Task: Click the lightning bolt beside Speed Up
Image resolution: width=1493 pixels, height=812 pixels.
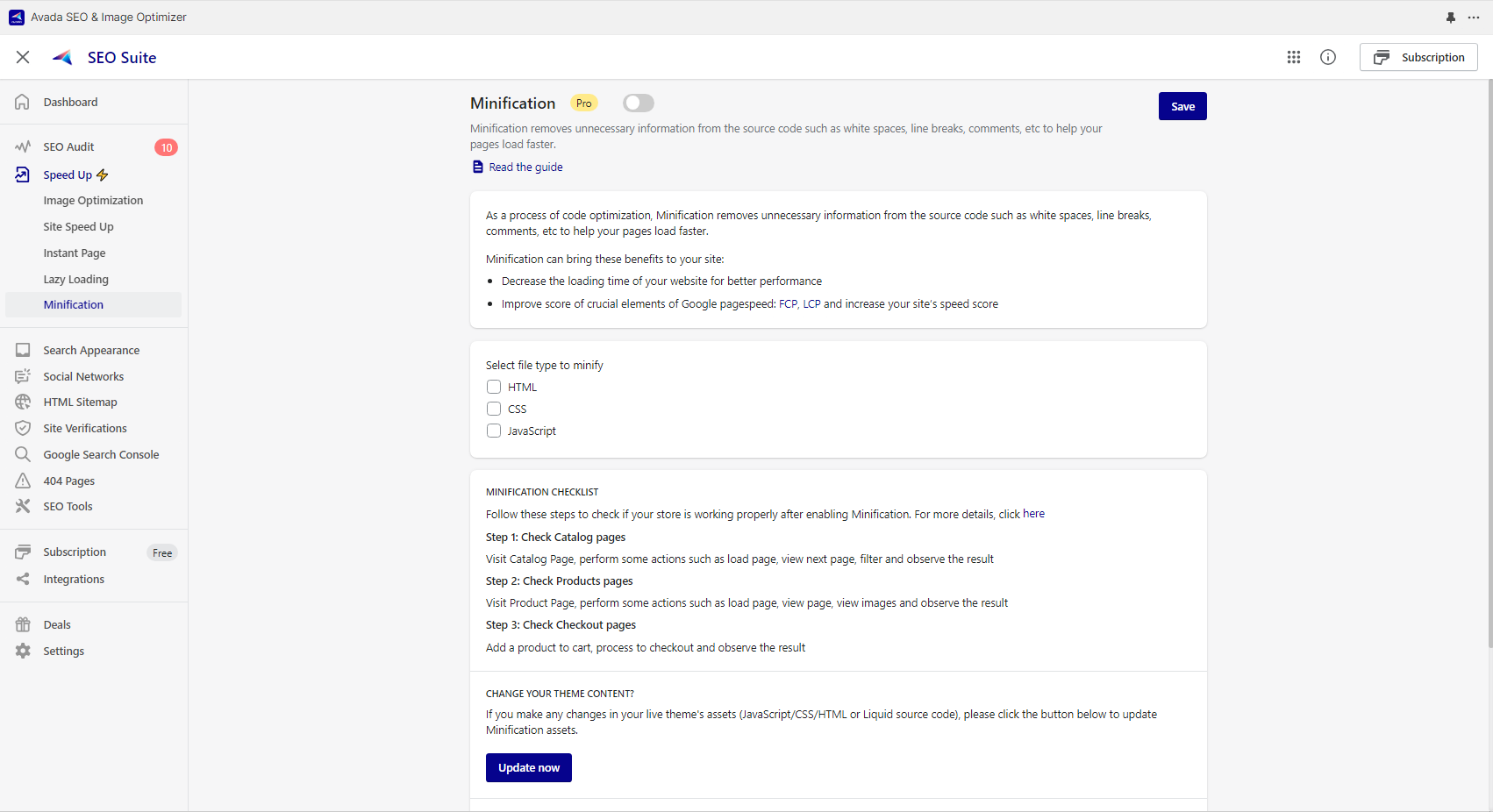Action: click(103, 175)
